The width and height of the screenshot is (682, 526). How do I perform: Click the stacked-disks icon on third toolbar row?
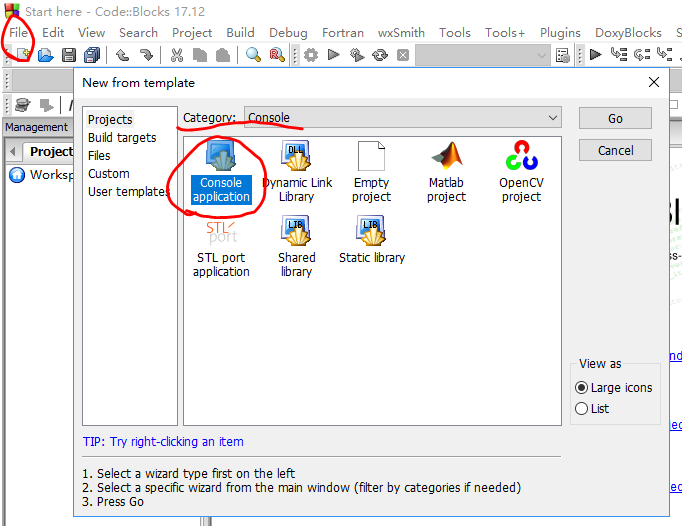22,105
